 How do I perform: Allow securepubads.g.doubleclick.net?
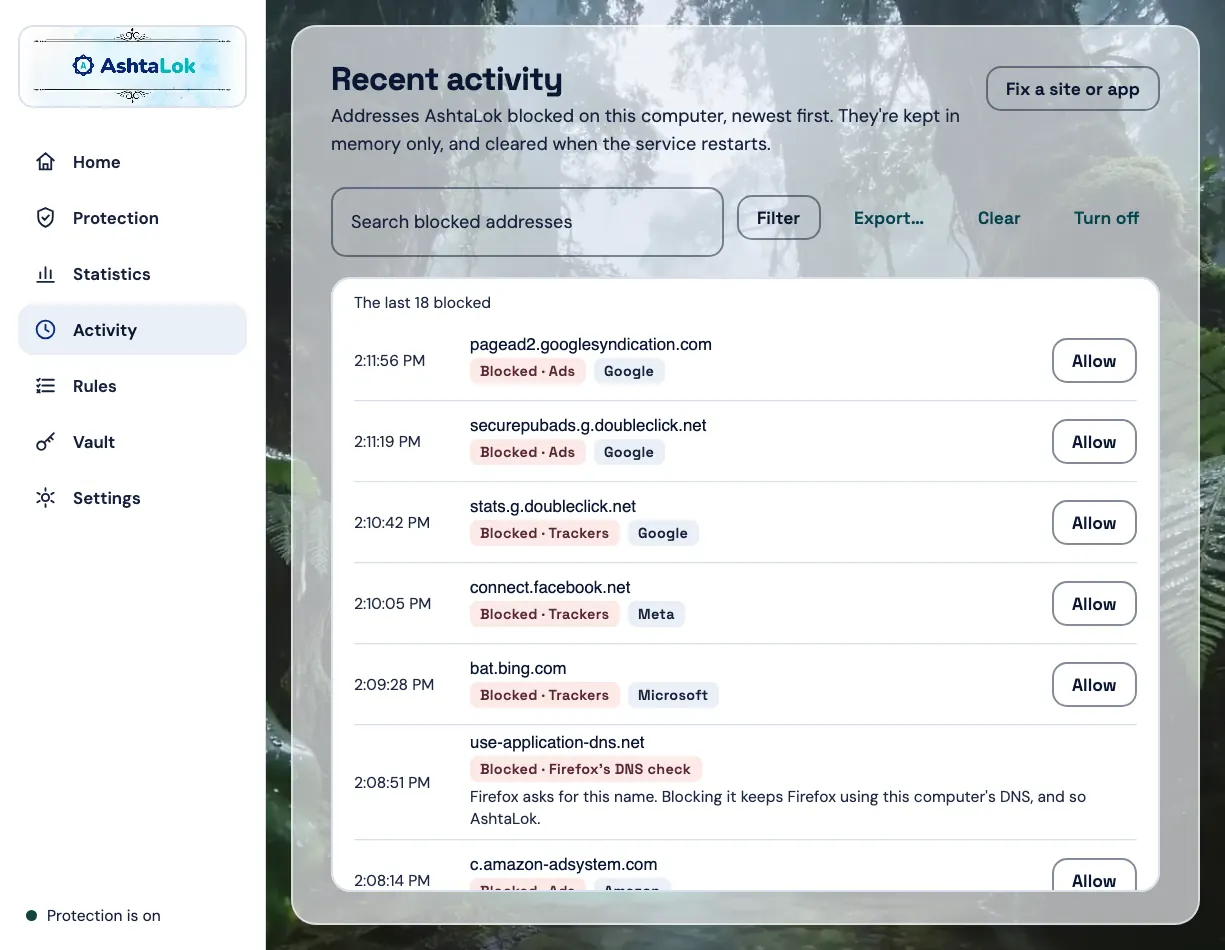tap(1094, 442)
